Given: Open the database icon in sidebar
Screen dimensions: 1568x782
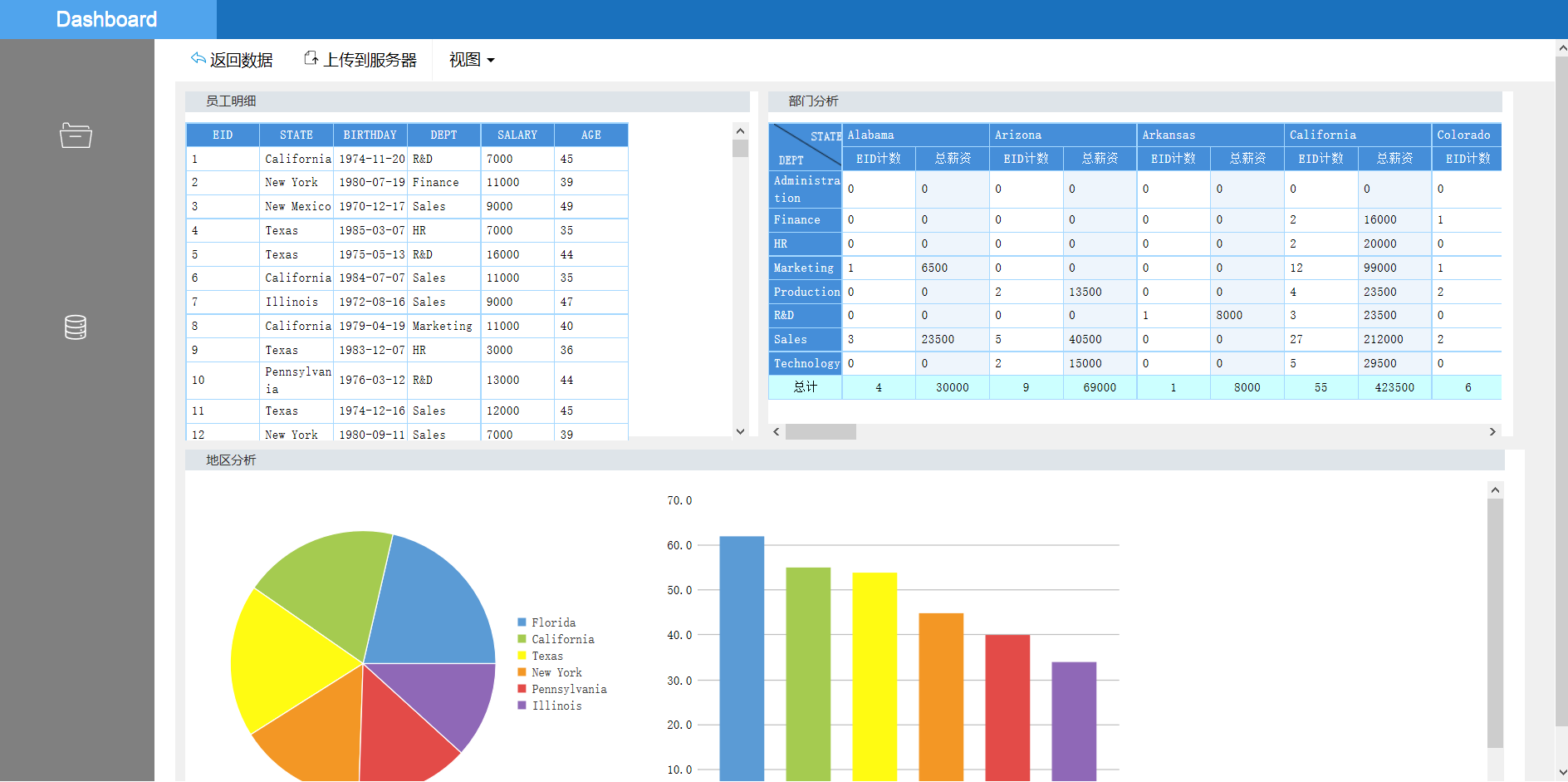Looking at the screenshot, I should pyautogui.click(x=76, y=327).
